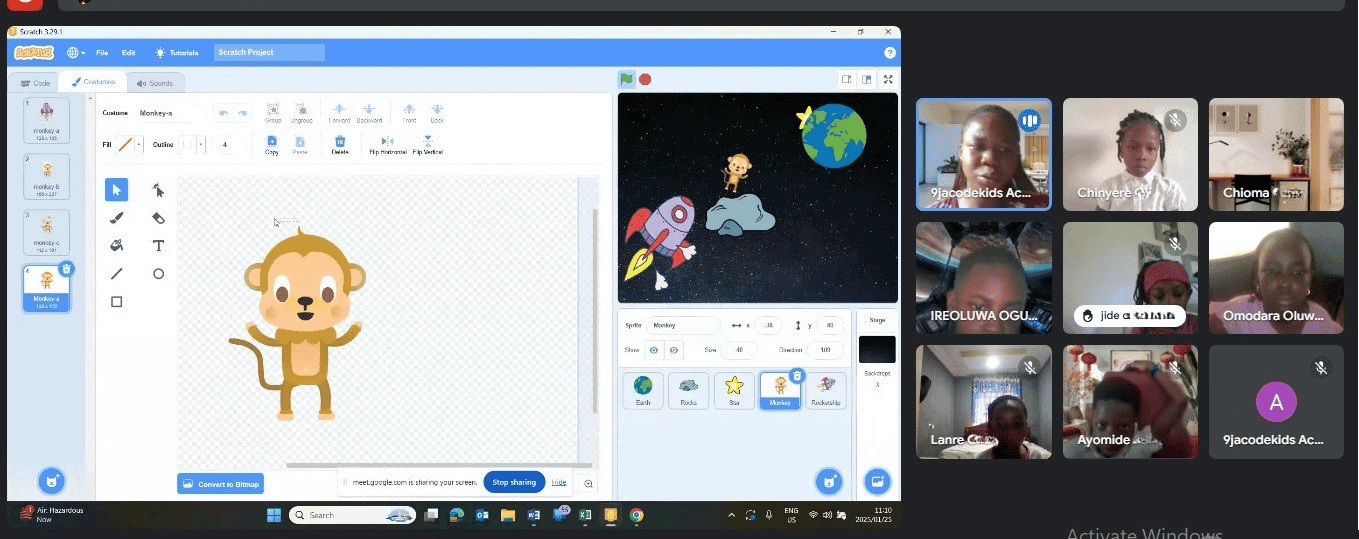Switch to small stage layout
The image size is (1359, 539).
click(x=846, y=80)
